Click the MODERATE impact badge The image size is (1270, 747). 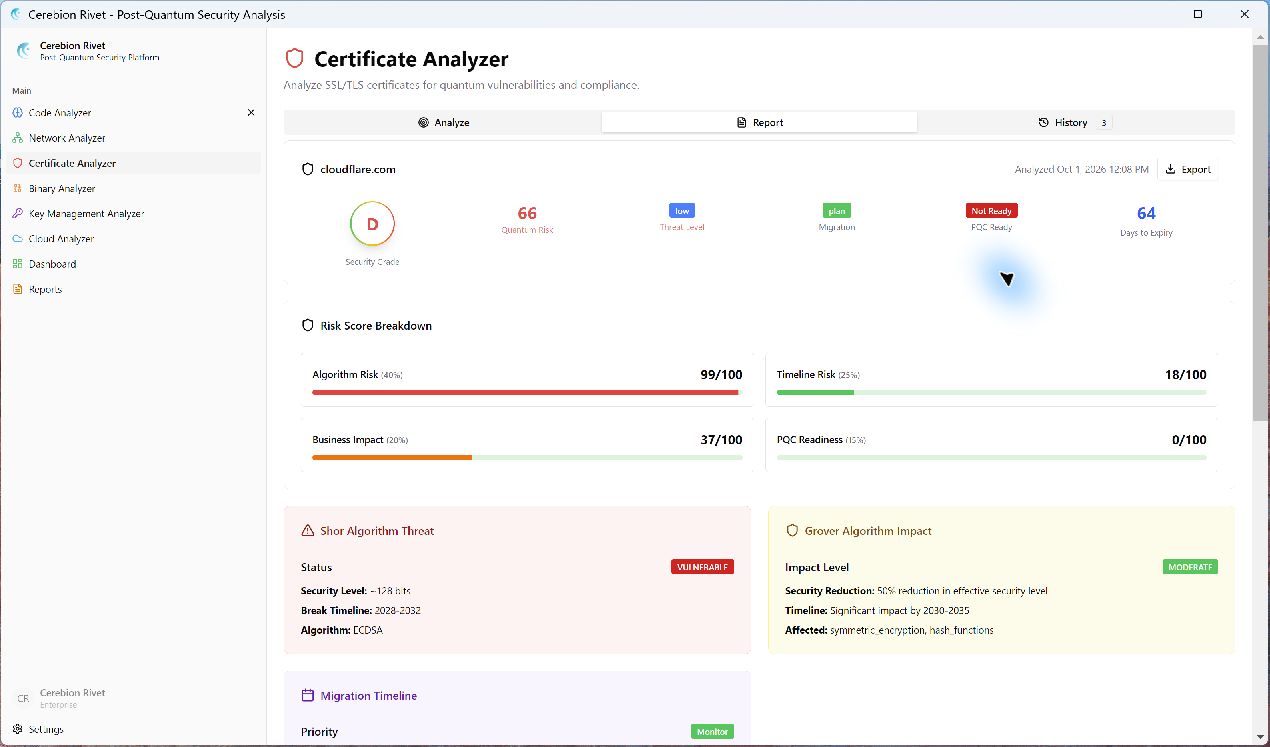1191,567
